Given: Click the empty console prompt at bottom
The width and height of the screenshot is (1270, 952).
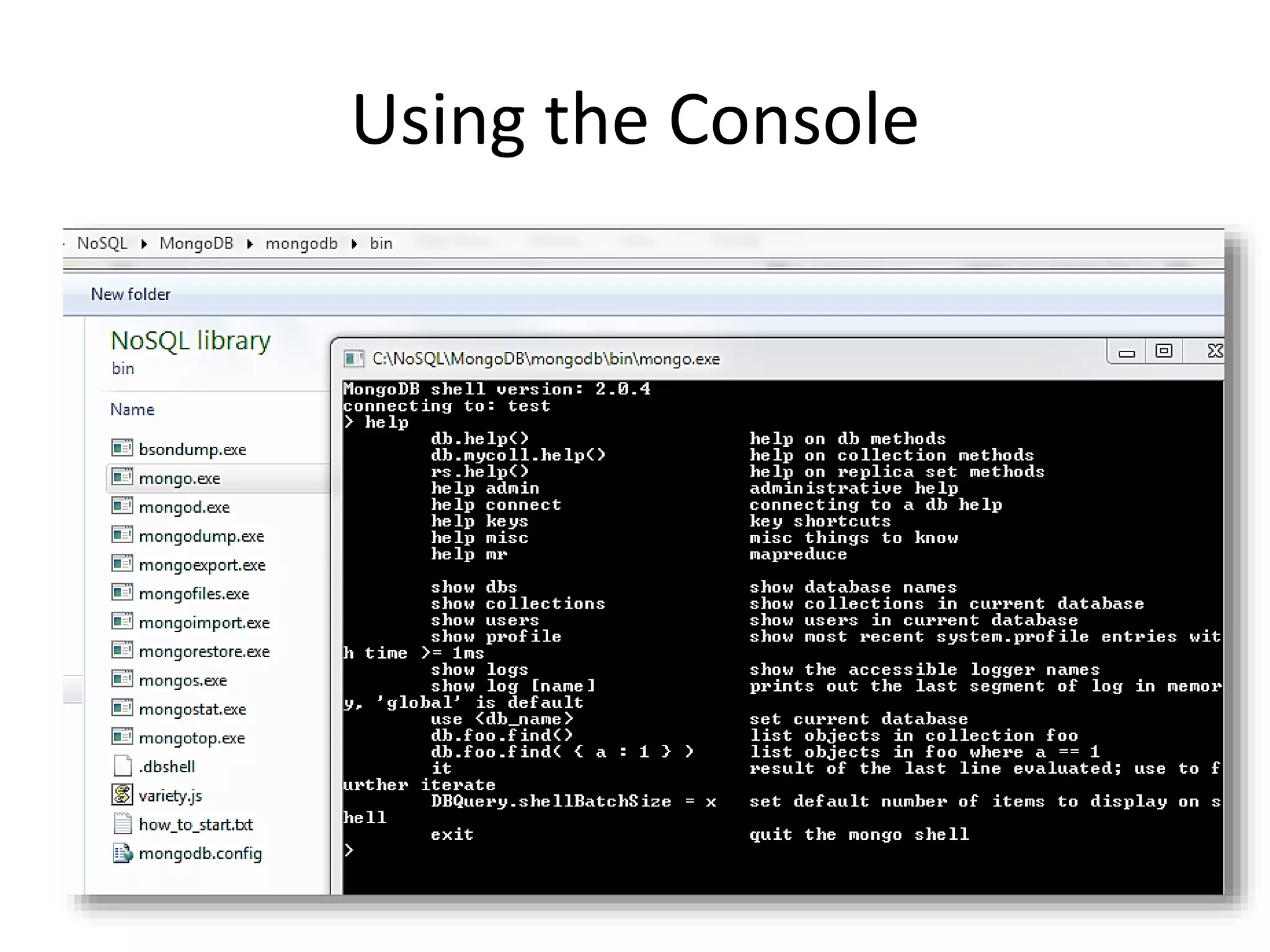Looking at the screenshot, I should (349, 850).
